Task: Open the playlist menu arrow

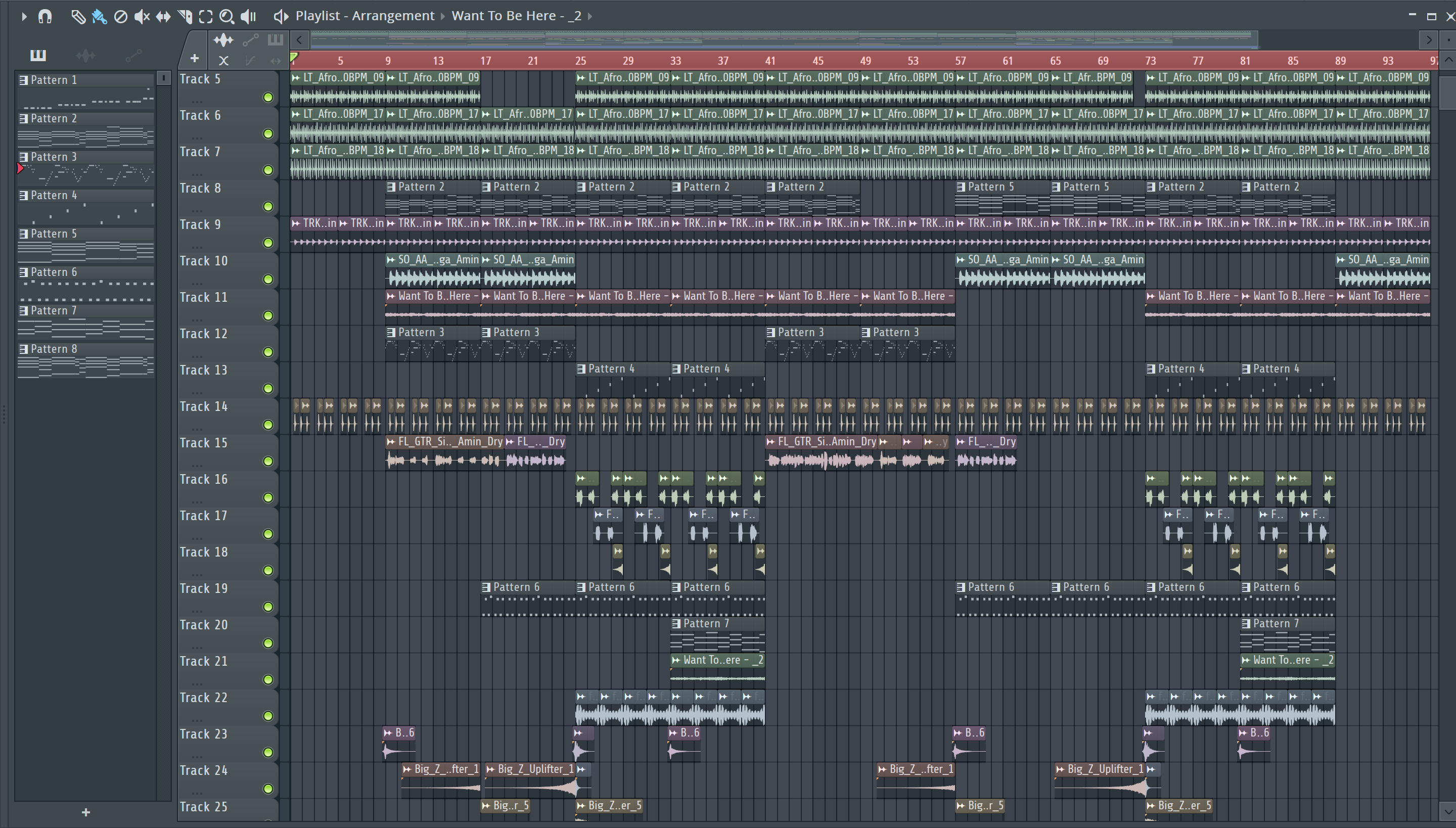Action: click(x=24, y=17)
